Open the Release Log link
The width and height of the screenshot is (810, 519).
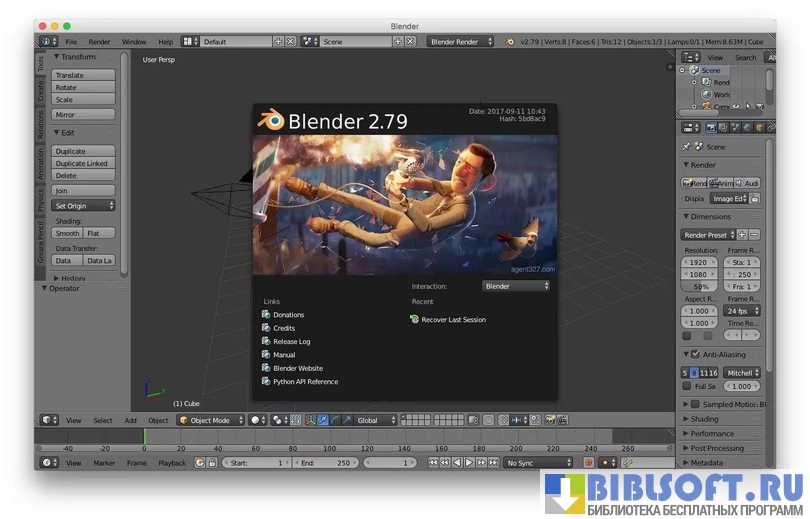pos(291,341)
